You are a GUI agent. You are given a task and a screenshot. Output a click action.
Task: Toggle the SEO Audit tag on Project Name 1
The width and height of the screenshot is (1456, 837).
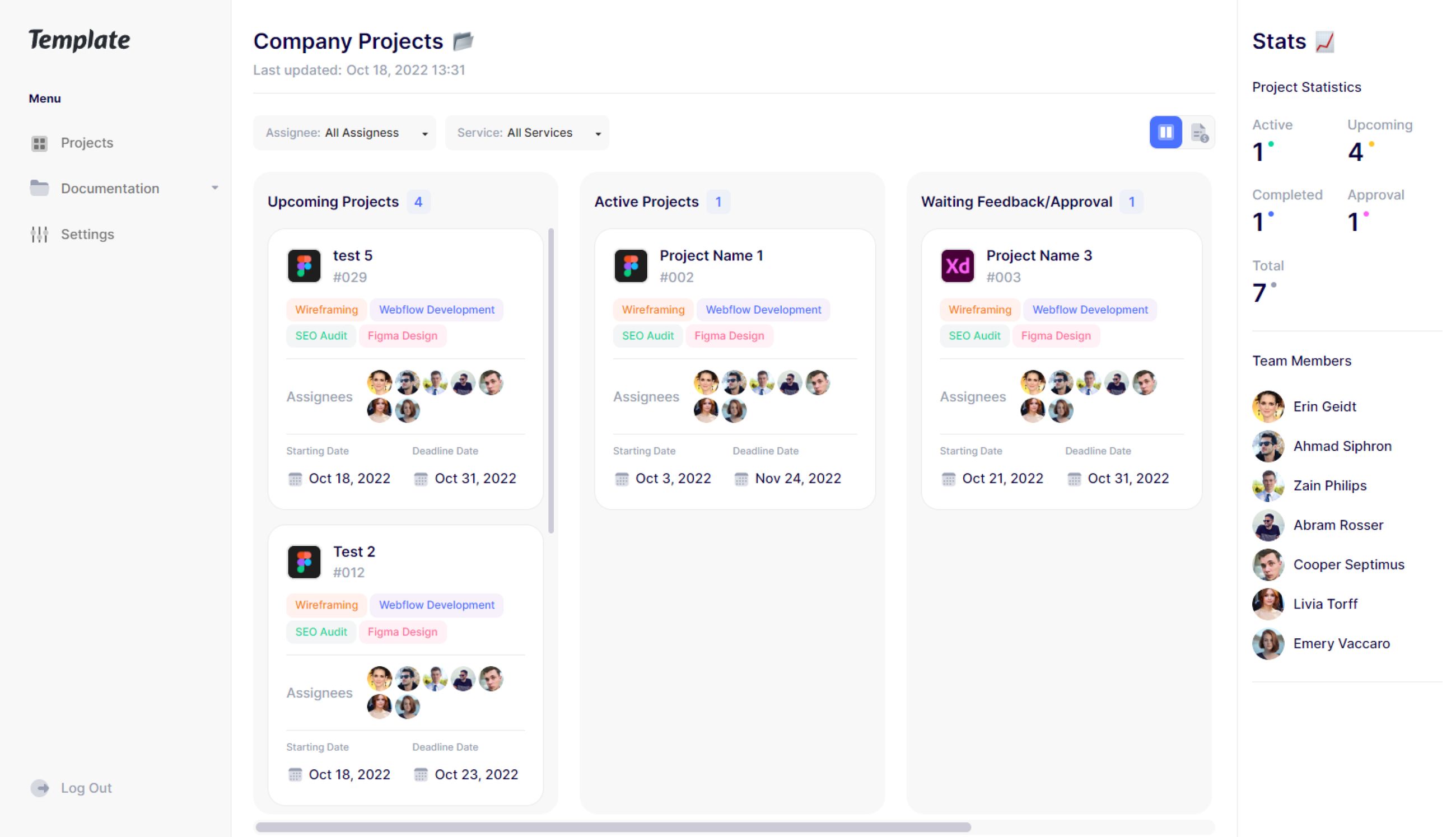click(647, 336)
